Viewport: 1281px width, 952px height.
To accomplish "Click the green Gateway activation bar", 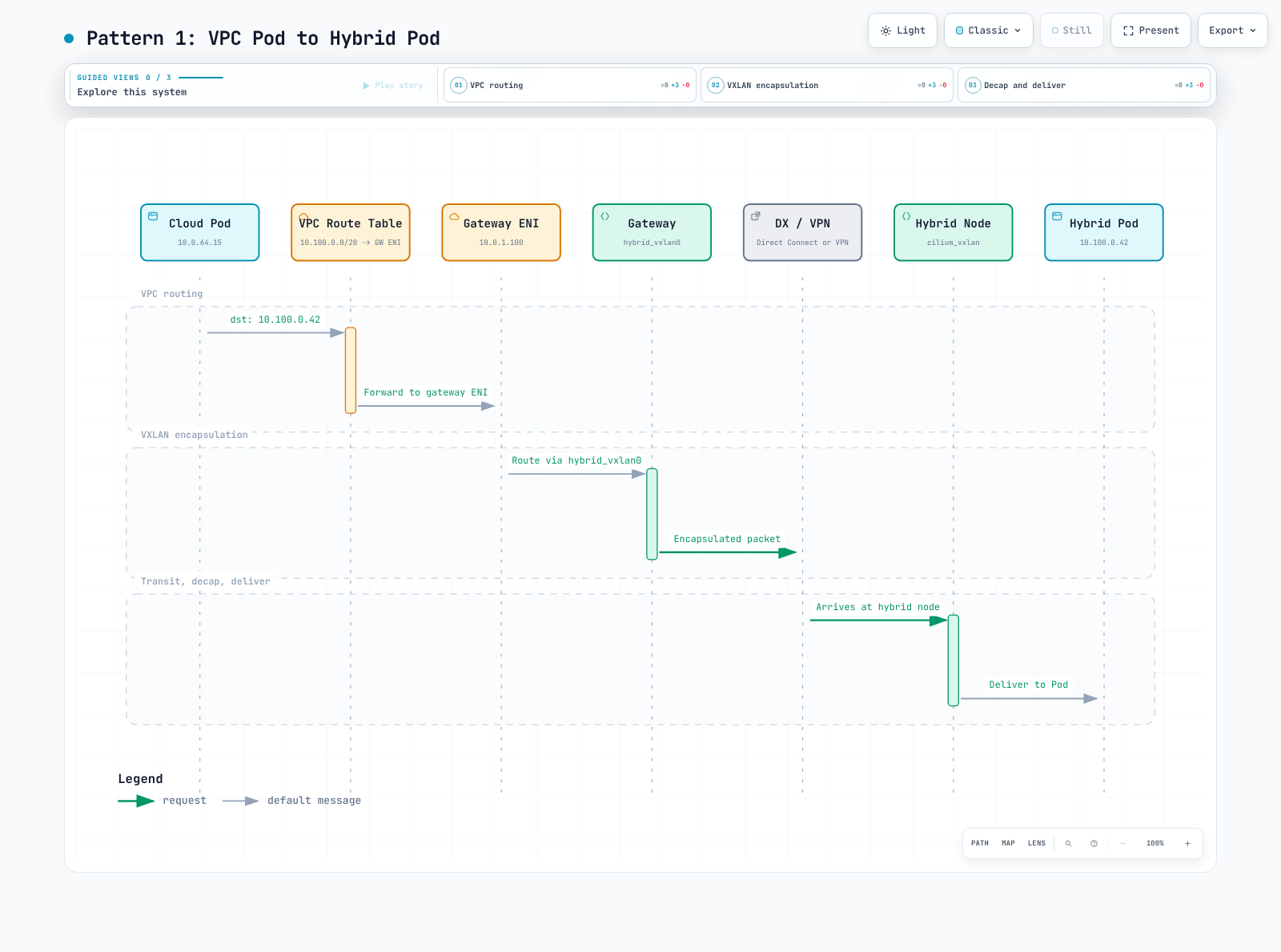I will [x=653, y=514].
